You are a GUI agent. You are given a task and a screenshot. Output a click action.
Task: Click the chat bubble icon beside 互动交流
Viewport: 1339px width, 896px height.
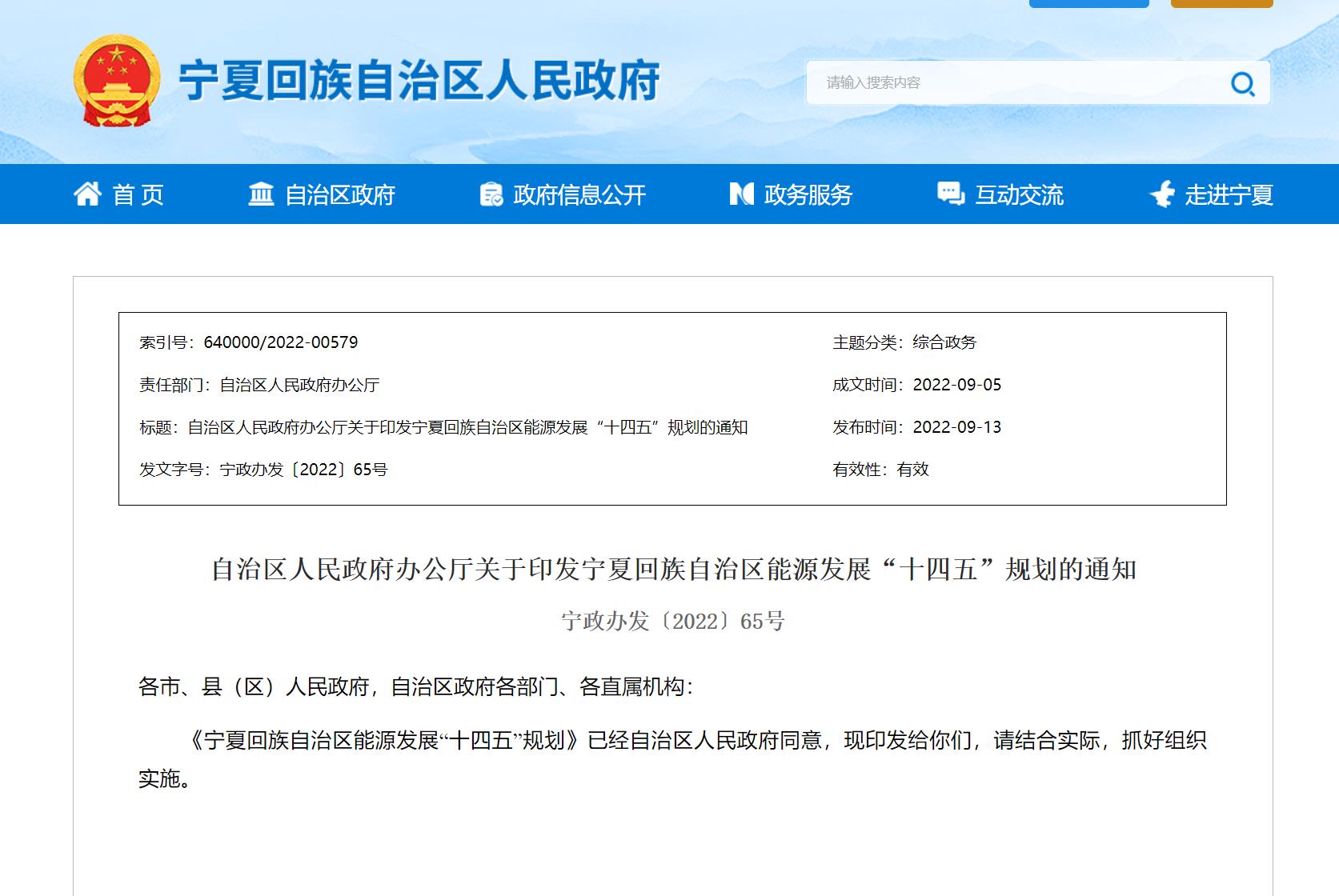tap(949, 194)
